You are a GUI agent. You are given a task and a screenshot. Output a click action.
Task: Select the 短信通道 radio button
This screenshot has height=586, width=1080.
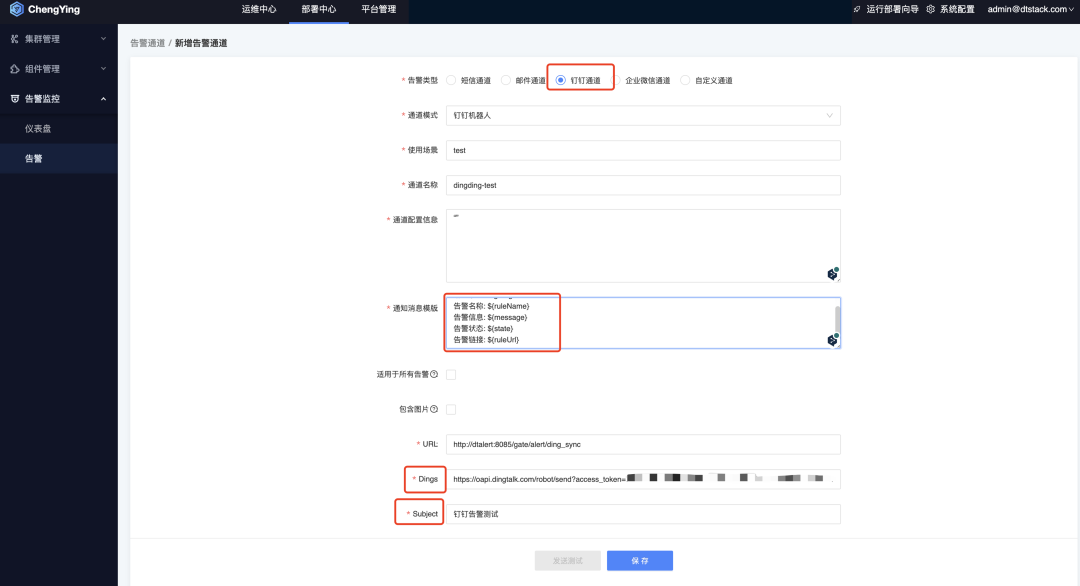pyautogui.click(x=451, y=81)
